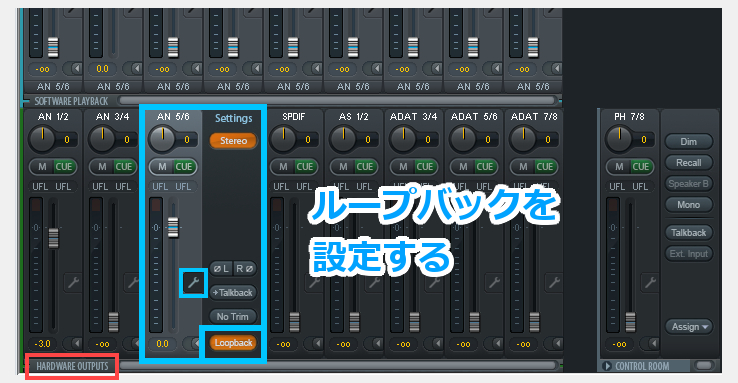Click the arrow beside ADAT 3/4 level value
Image resolution: width=738 pixels, height=383 pixels.
(435, 343)
